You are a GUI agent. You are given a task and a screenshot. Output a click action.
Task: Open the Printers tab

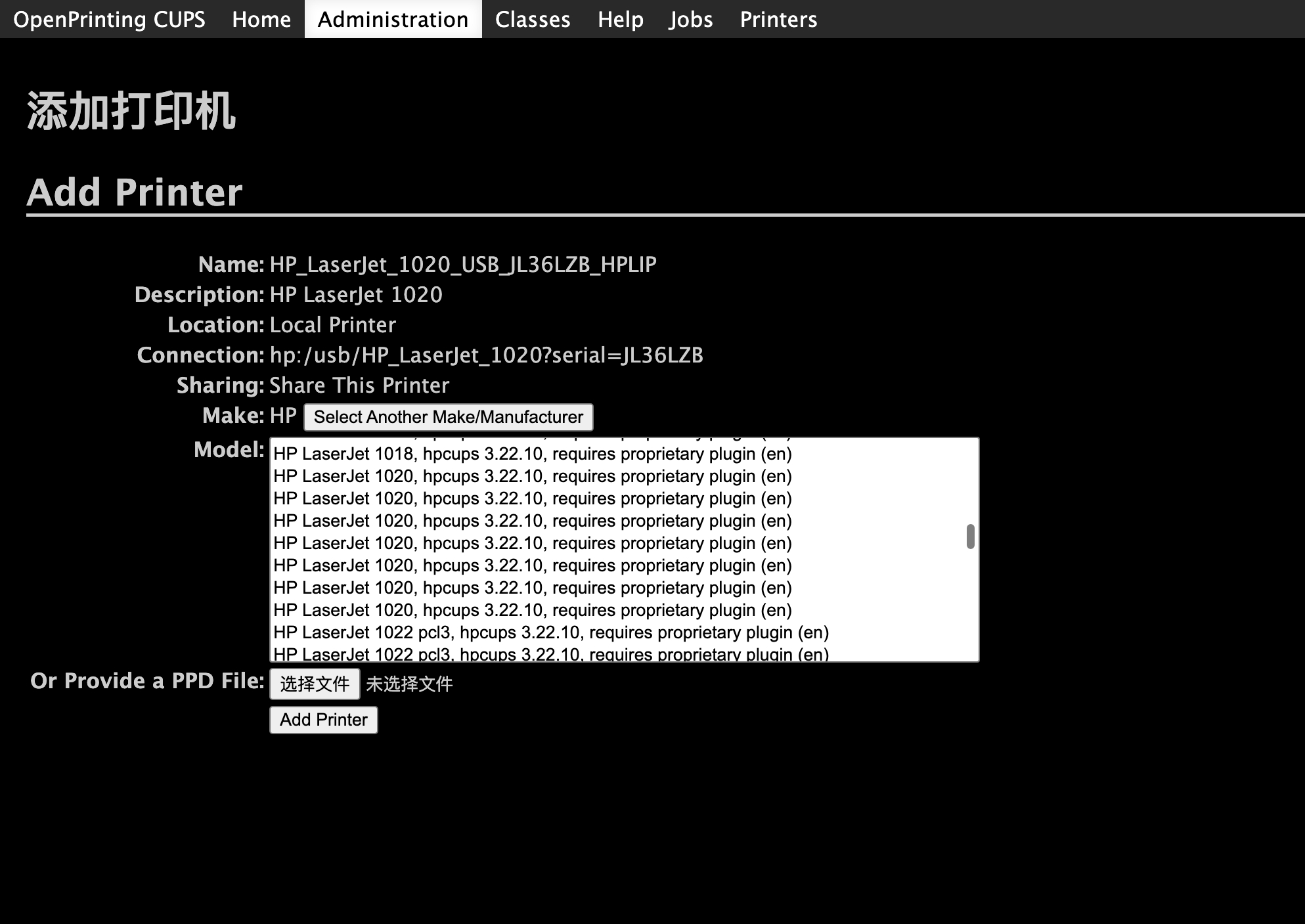(x=778, y=19)
